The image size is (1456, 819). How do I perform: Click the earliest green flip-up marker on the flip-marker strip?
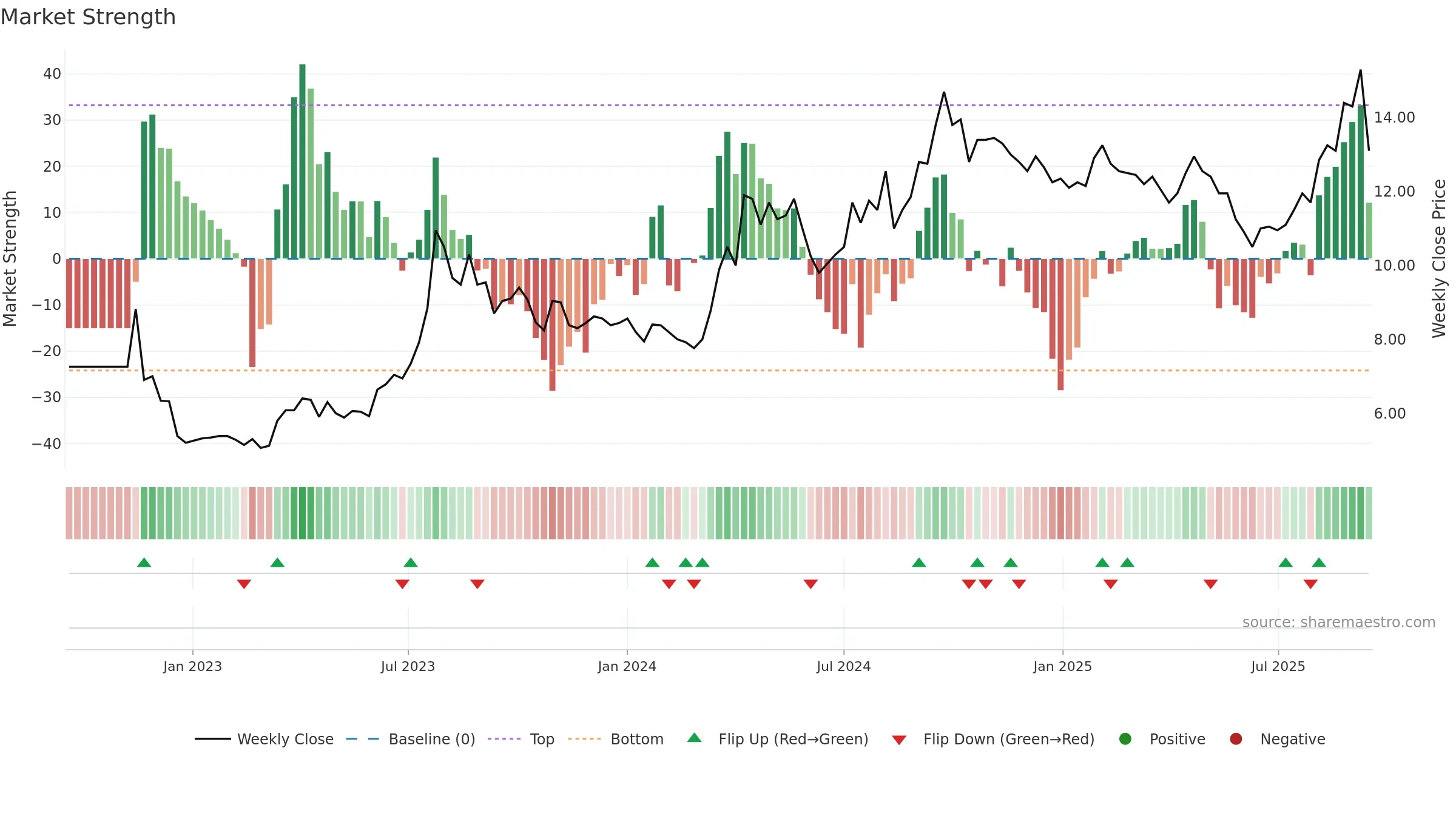click(x=144, y=562)
